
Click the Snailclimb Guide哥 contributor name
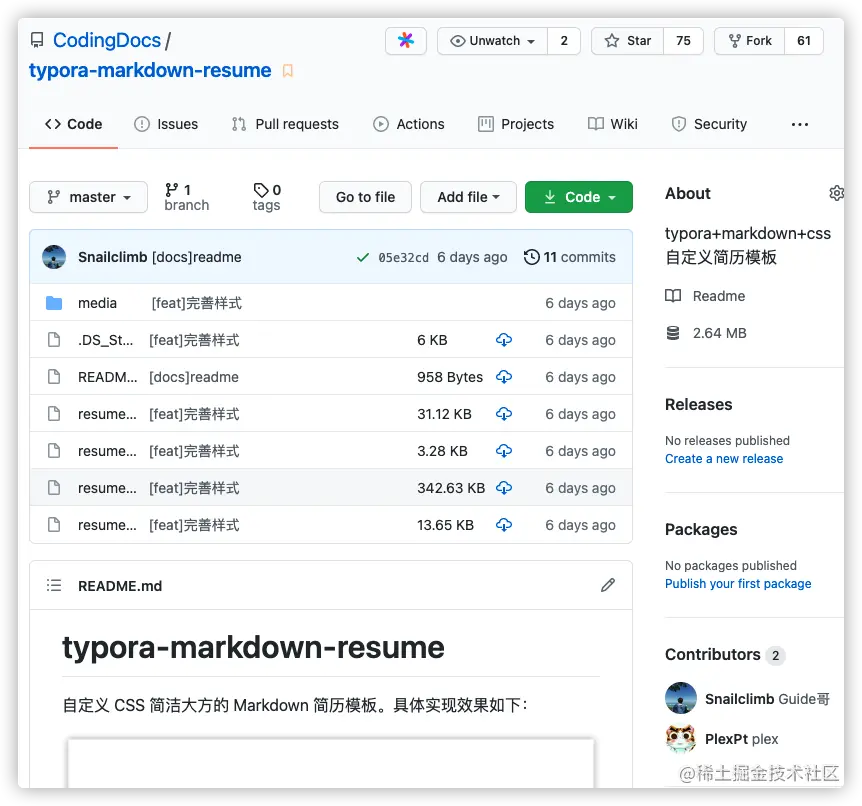pos(767,699)
